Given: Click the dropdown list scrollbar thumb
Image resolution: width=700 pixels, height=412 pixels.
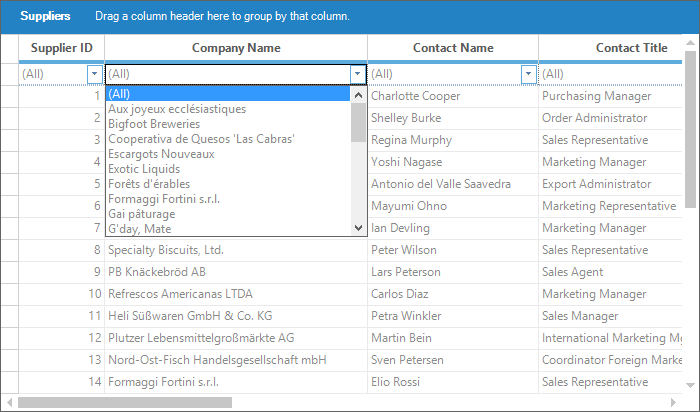Looking at the screenshot, I should pyautogui.click(x=358, y=122).
